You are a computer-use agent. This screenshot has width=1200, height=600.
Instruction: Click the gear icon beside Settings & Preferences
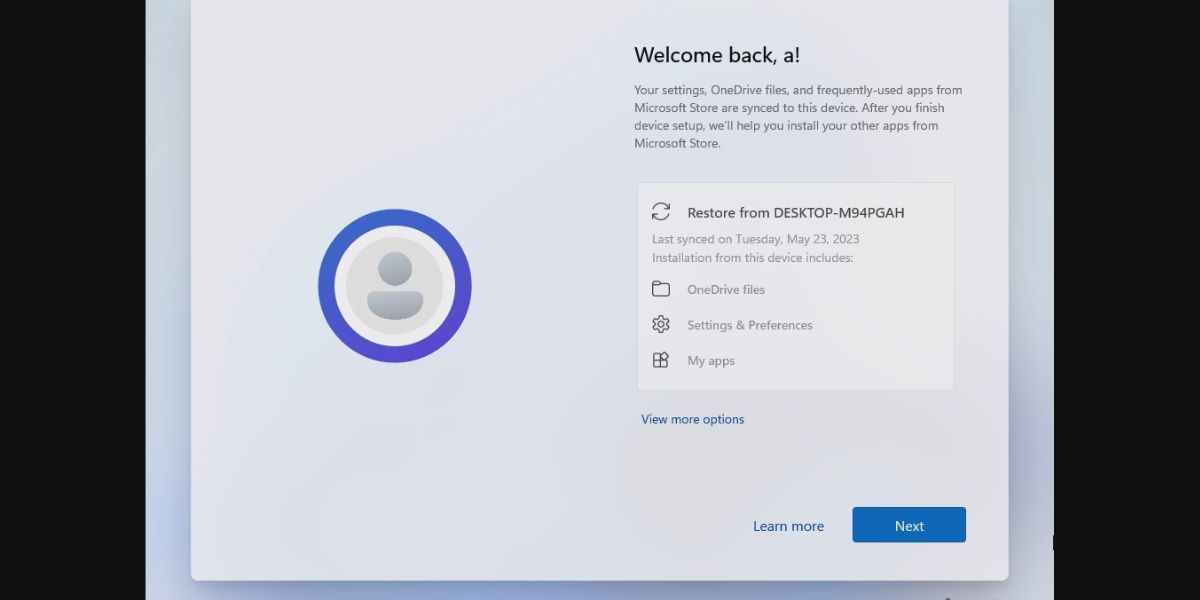point(661,324)
